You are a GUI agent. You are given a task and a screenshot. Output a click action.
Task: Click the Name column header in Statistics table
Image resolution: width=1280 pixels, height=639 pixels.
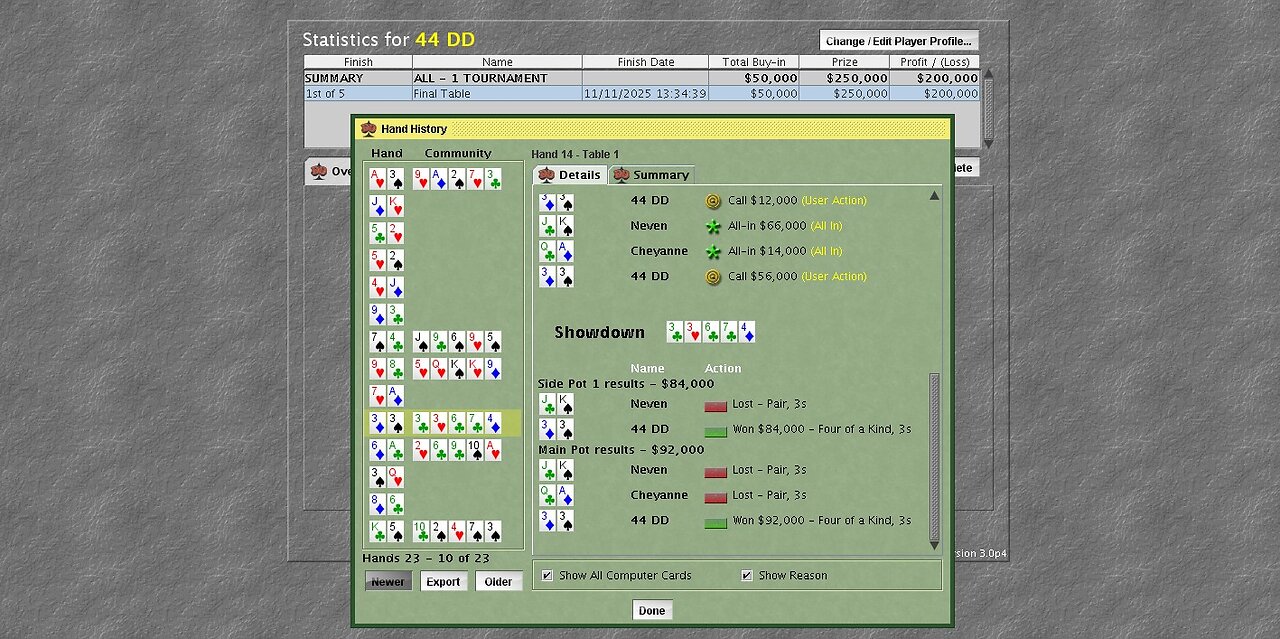(497, 62)
